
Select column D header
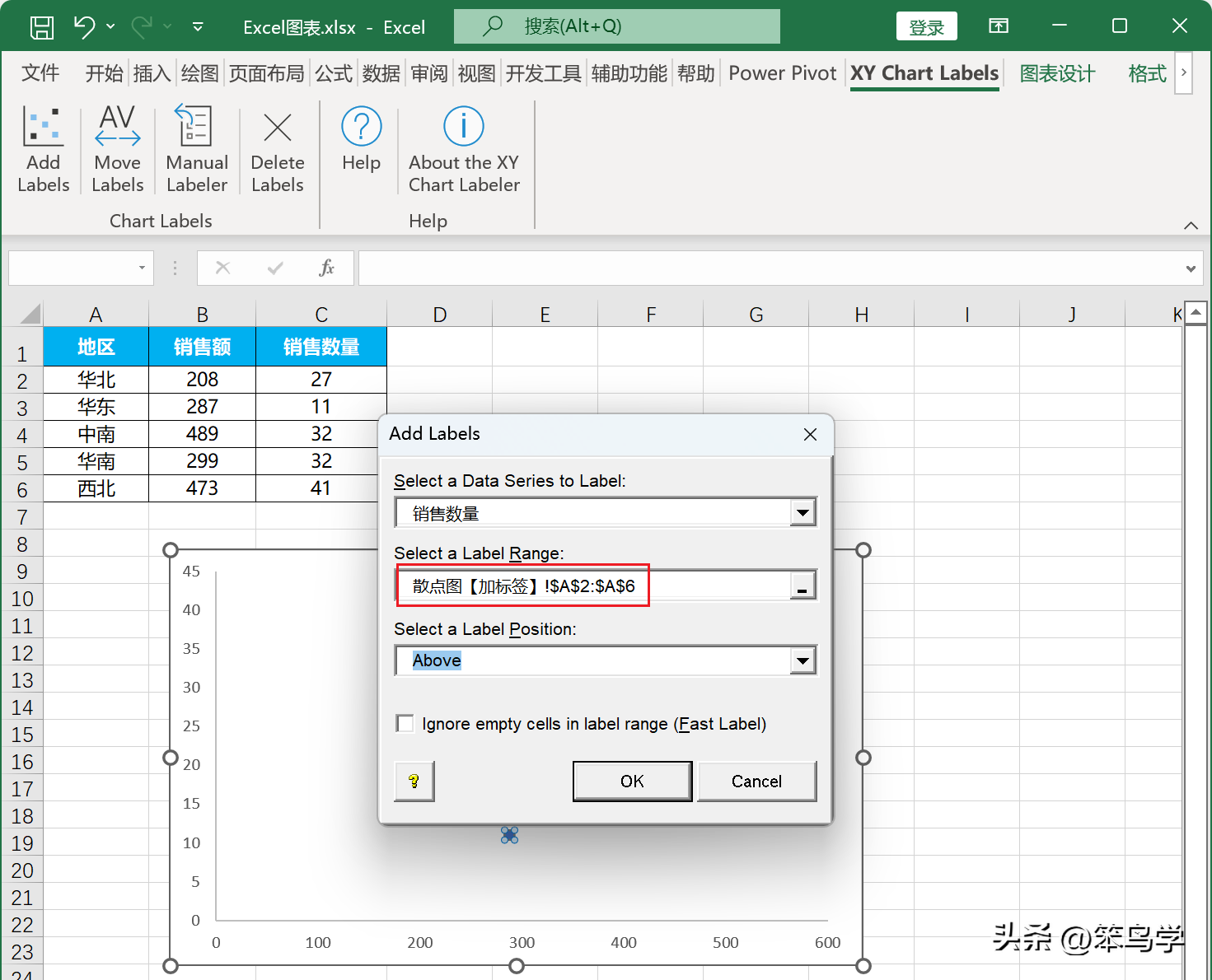point(439,314)
